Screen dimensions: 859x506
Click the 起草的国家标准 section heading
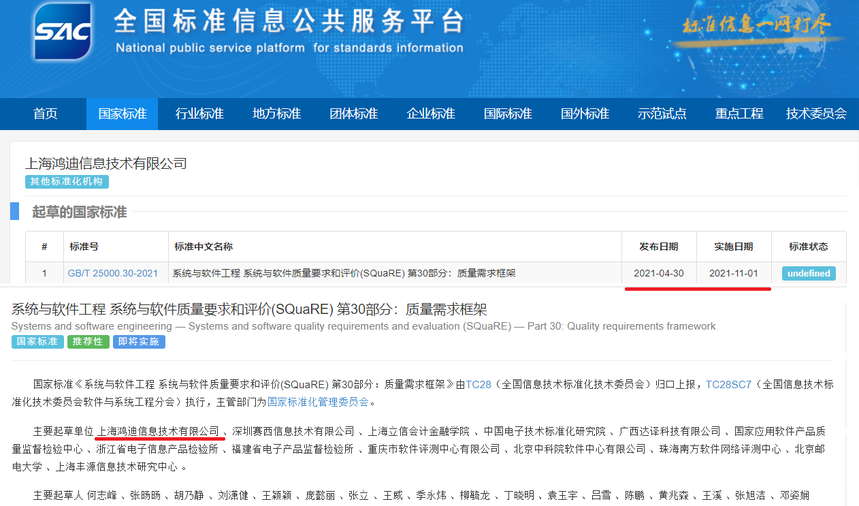[79, 212]
